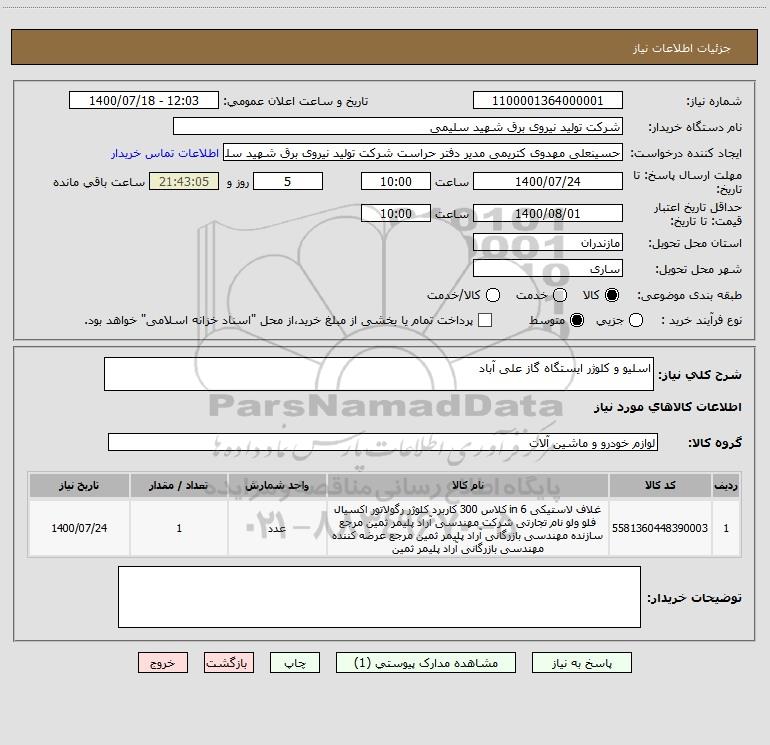Choose متوسط purchase process radio
This screenshot has width=770, height=745.
pos(577,321)
